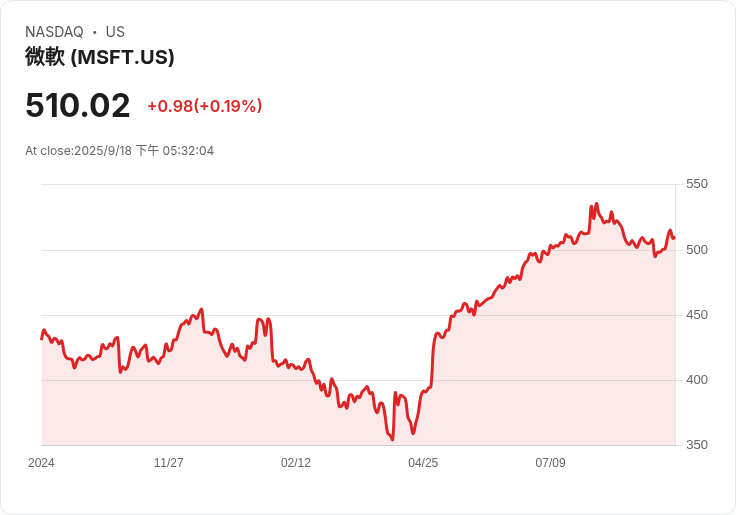The image size is (736, 515).
Task: Click the leftmost start of the price line
Action: (x=42, y=338)
